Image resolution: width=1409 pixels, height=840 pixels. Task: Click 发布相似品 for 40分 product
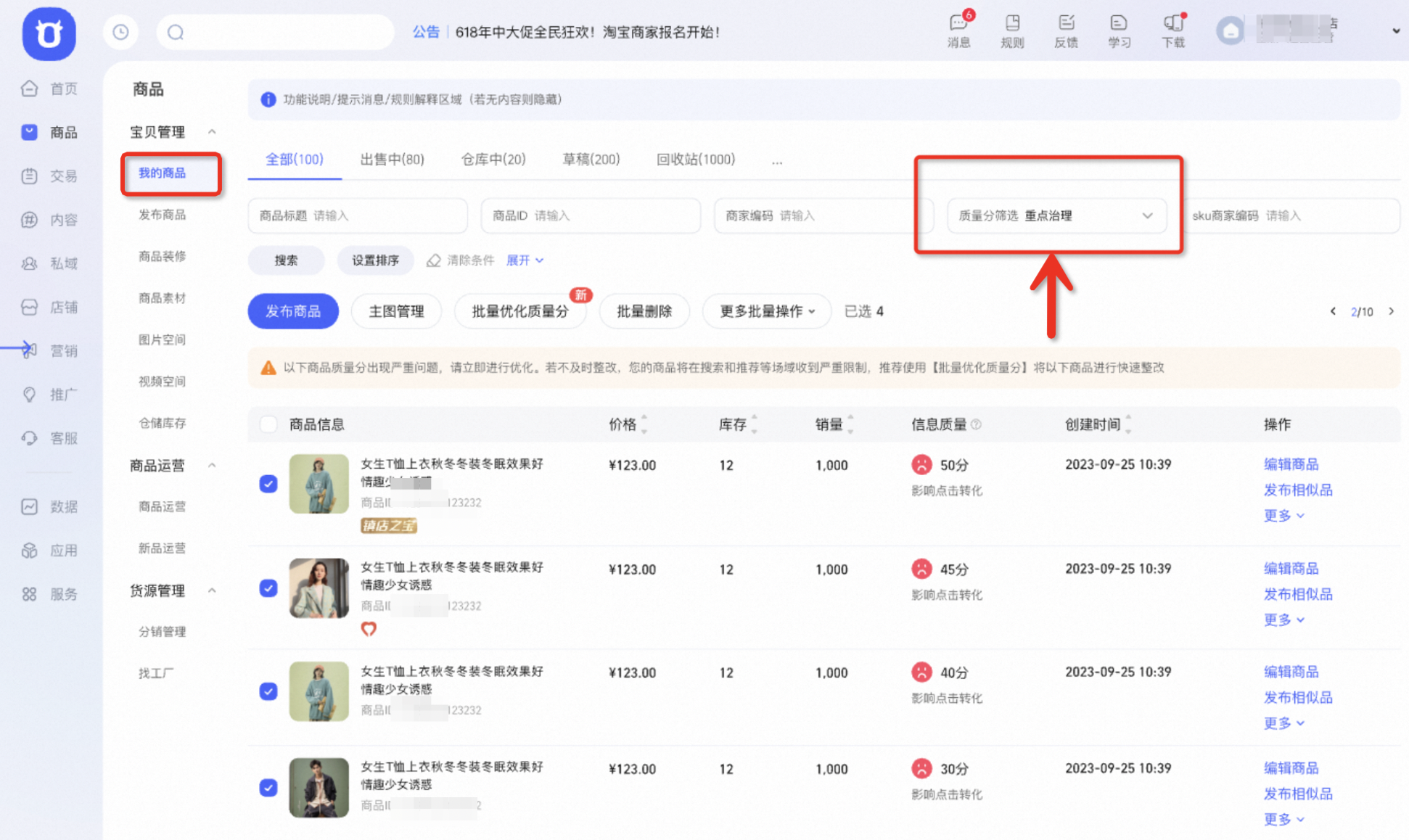[1298, 697]
